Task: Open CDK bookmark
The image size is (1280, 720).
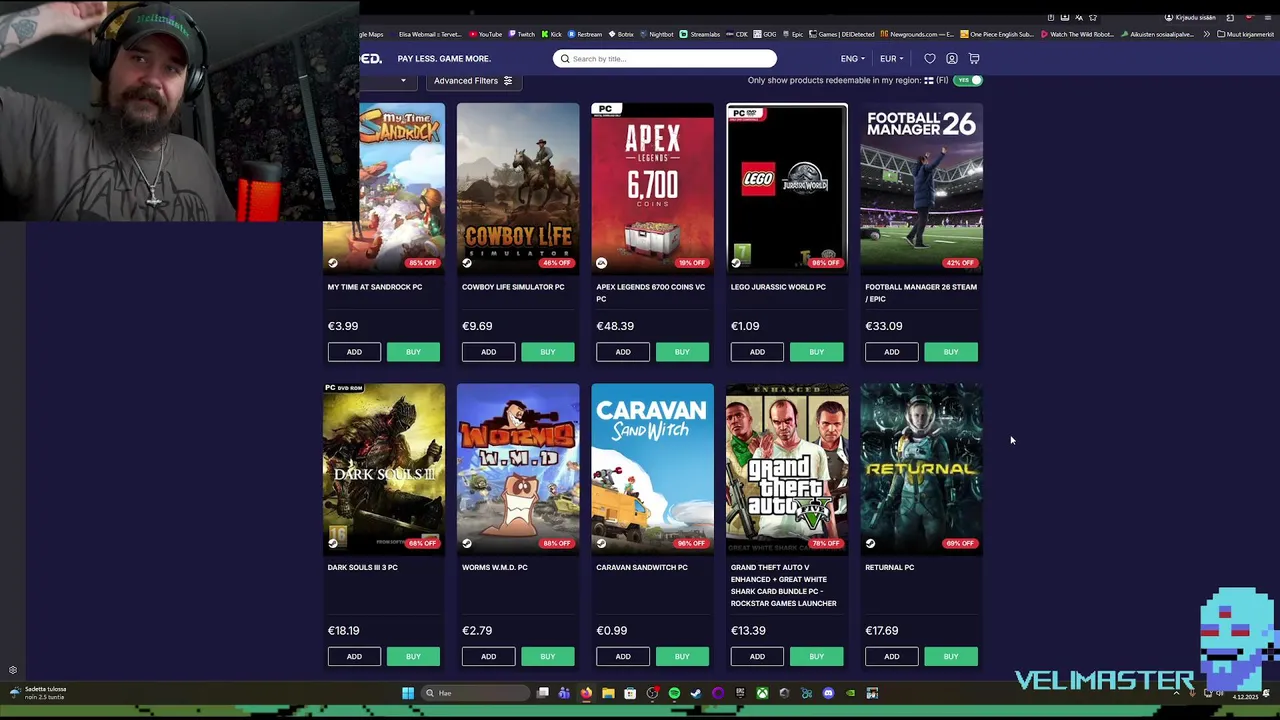Action: (x=737, y=34)
